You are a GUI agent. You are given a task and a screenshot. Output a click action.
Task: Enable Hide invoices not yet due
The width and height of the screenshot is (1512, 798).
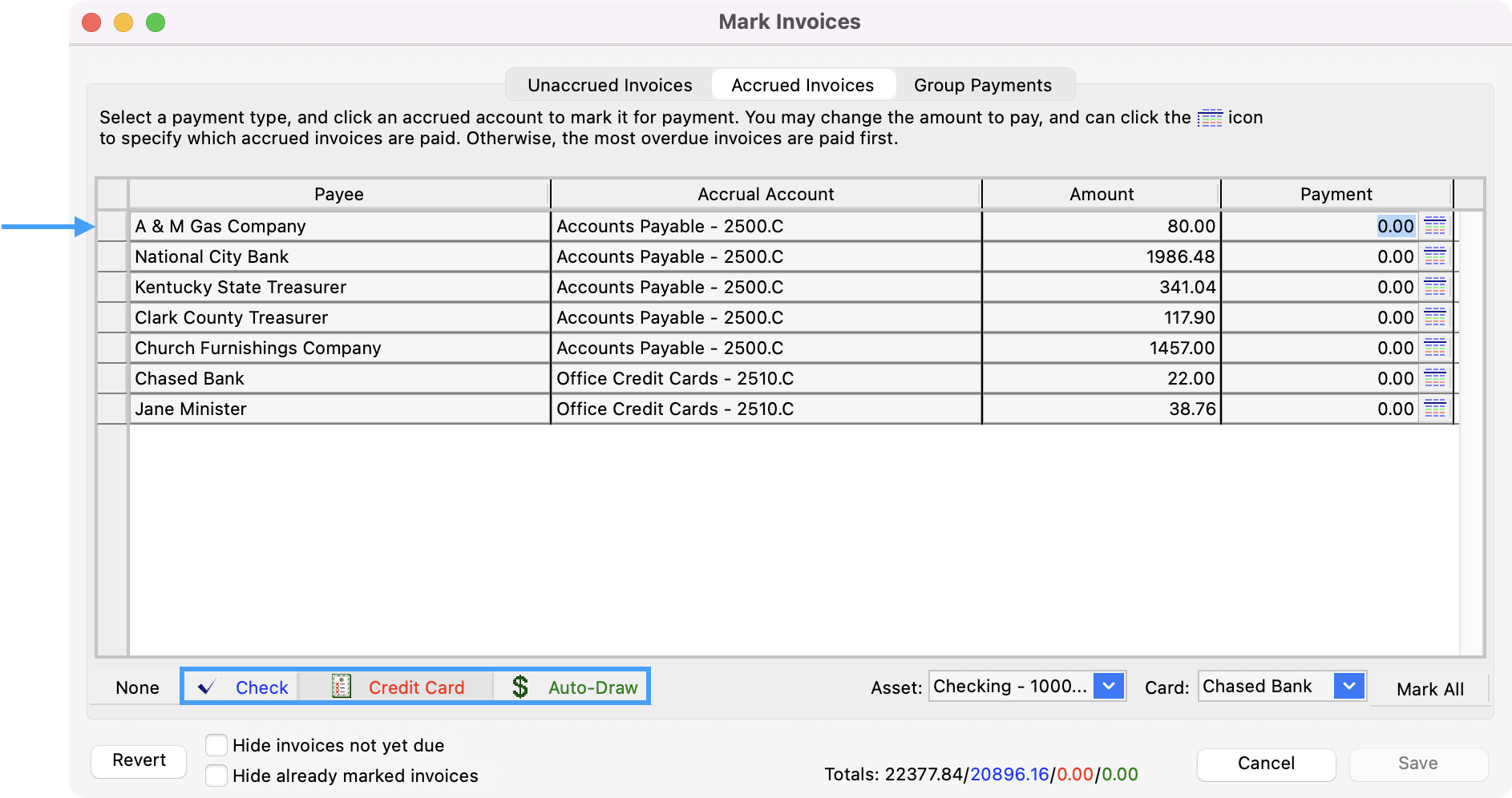(216, 745)
